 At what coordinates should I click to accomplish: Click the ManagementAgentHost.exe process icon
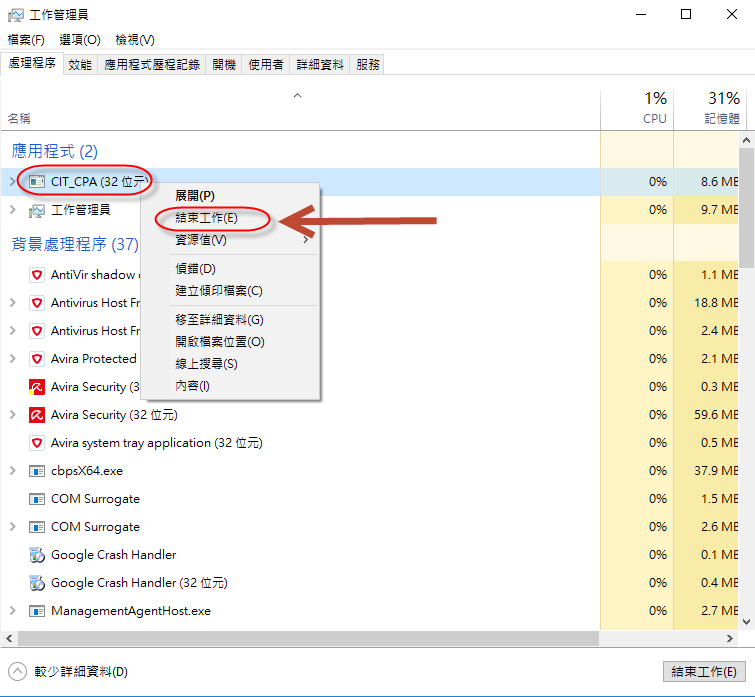point(37,611)
